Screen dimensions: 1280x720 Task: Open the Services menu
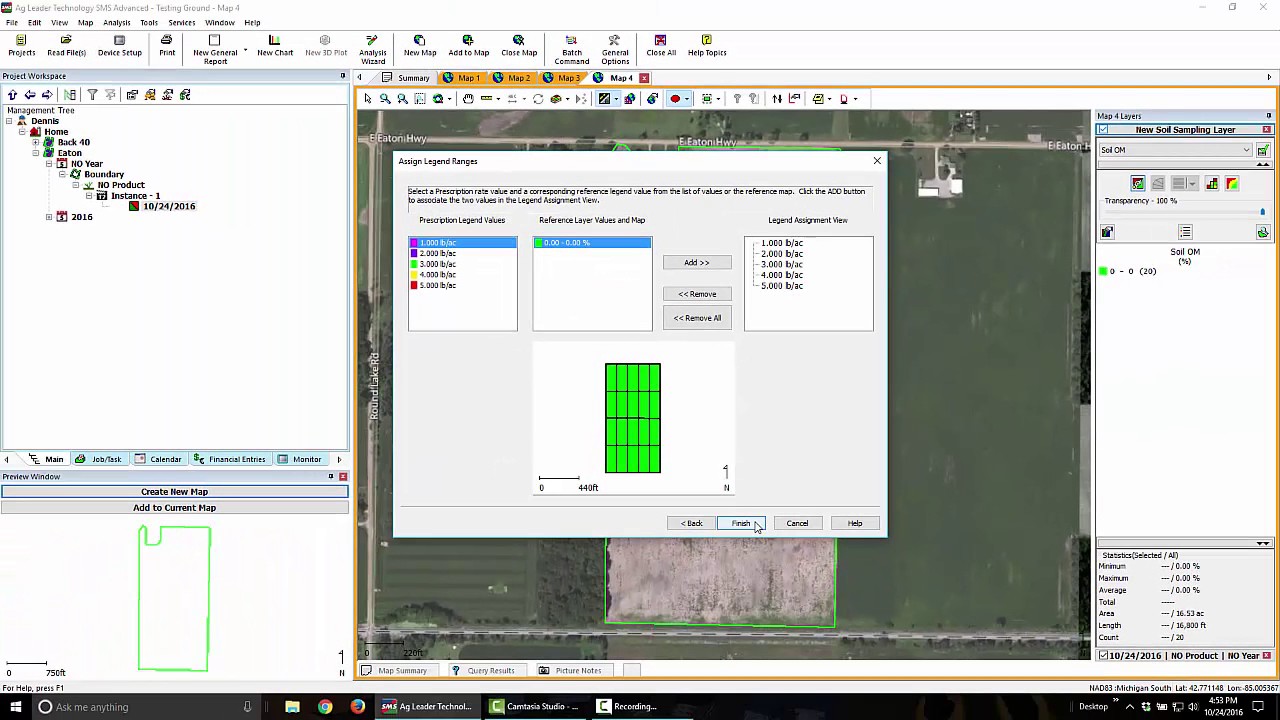[x=181, y=22]
